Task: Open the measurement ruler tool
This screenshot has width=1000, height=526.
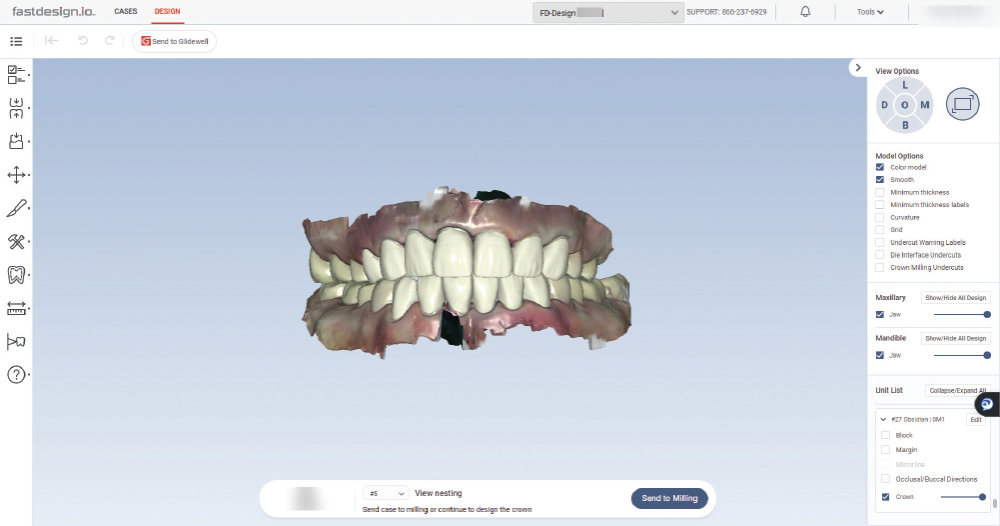Action: tap(16, 308)
